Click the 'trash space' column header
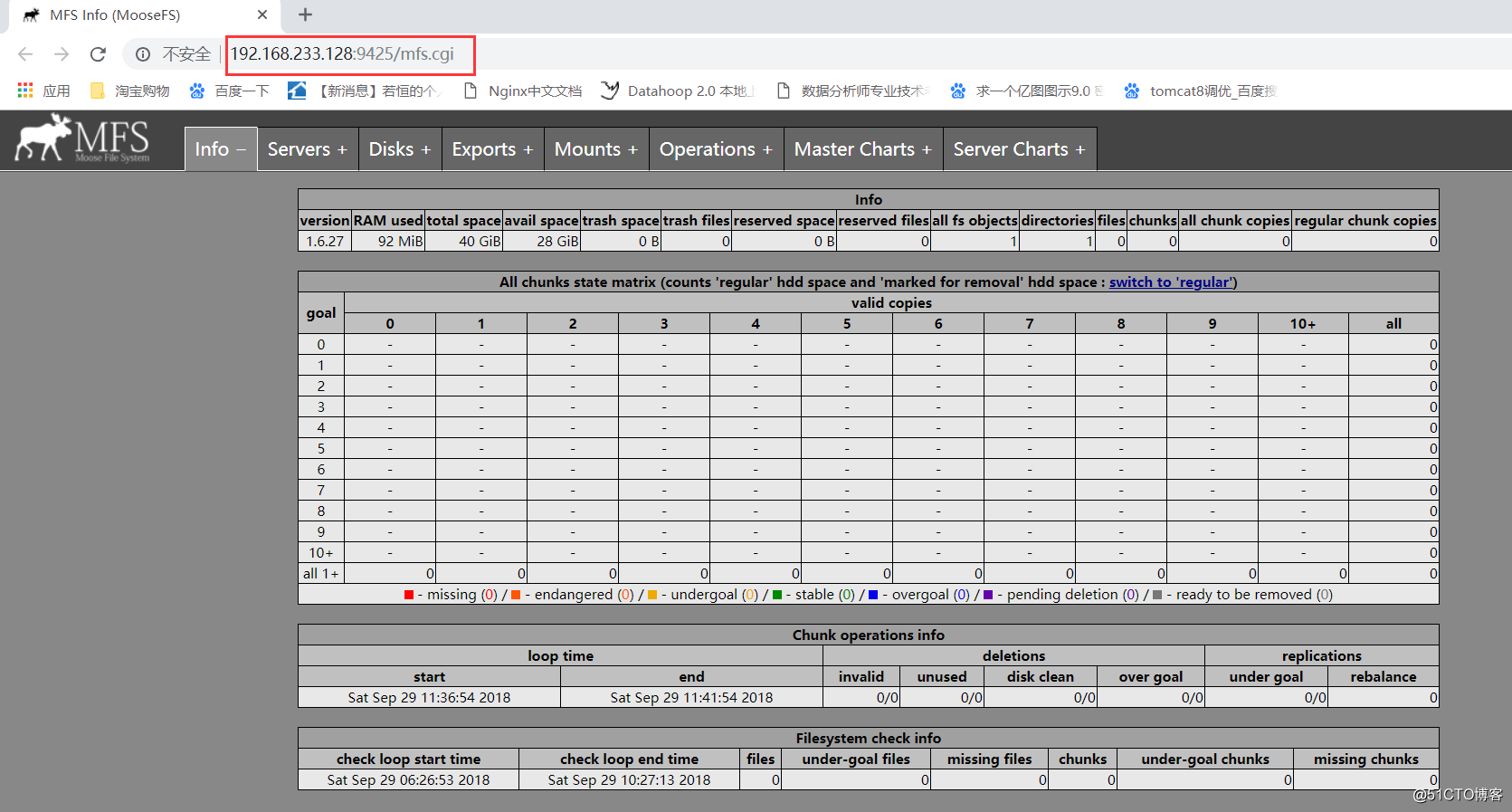This screenshot has width=1512, height=812. (x=621, y=221)
